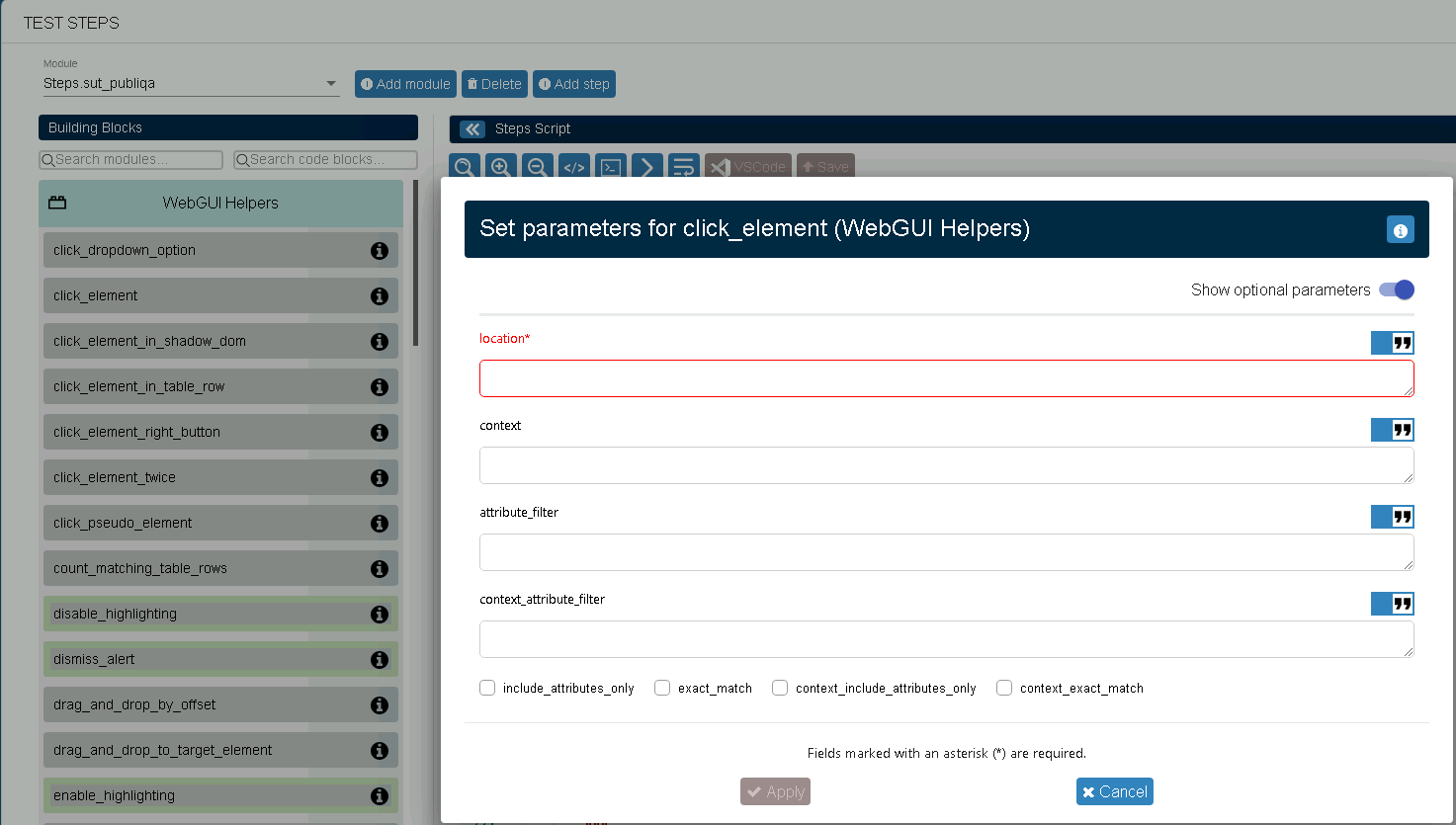Screen dimensions: 1456x825
Task: Toggle word wrap toolbar icon
Action: tap(684, 167)
